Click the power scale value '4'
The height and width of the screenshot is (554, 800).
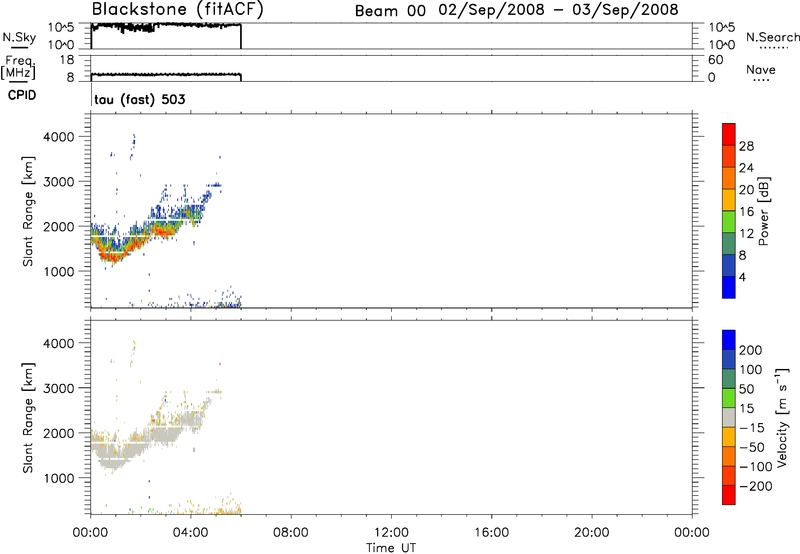tap(742, 278)
